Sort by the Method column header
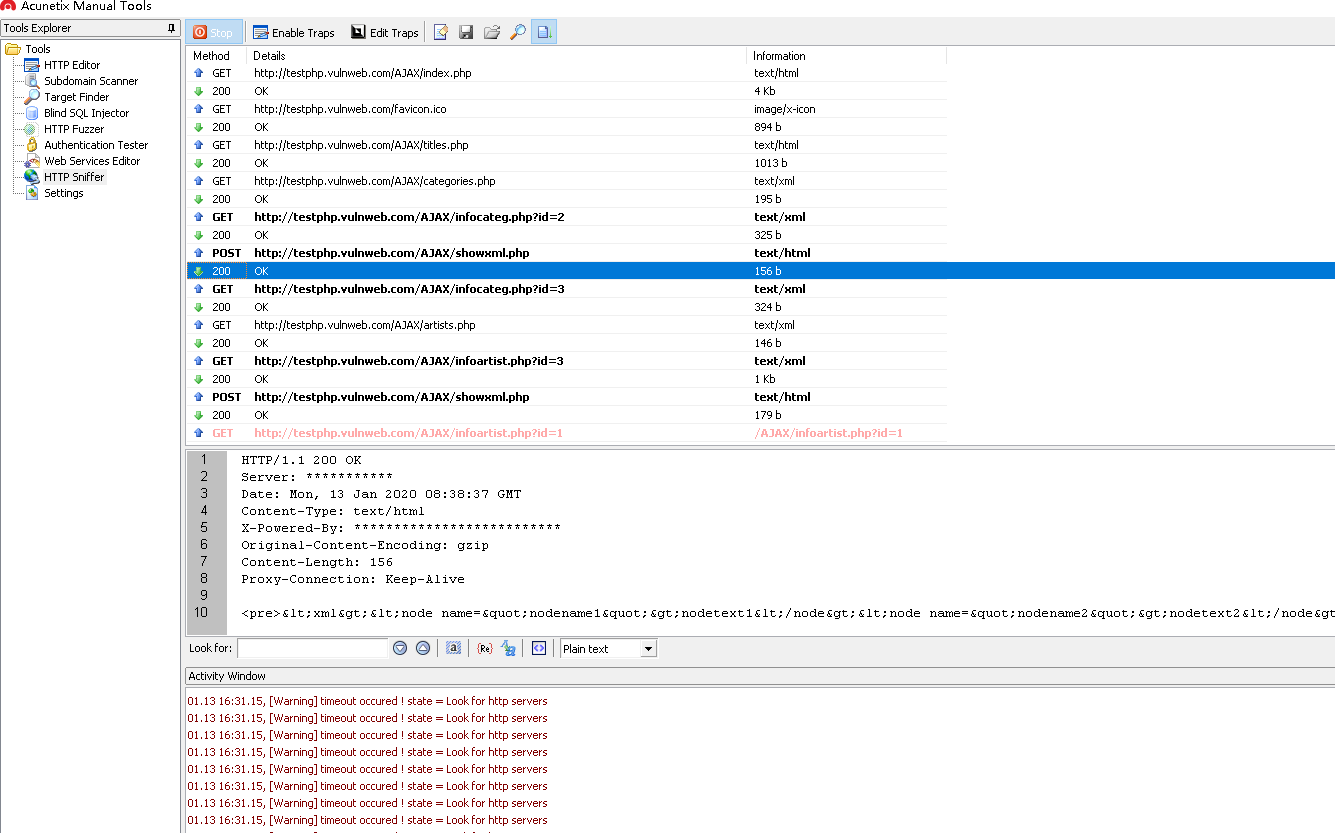The height and width of the screenshot is (833, 1335). click(216, 56)
